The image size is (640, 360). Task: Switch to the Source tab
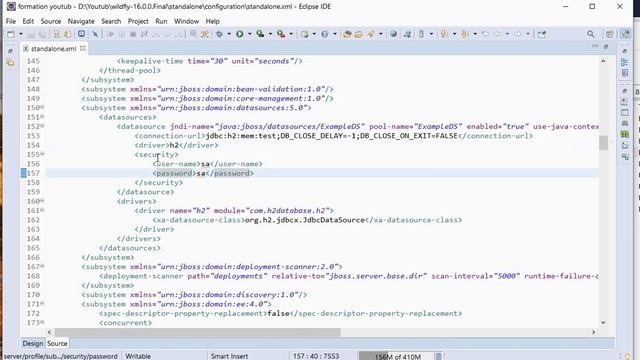[57, 344]
